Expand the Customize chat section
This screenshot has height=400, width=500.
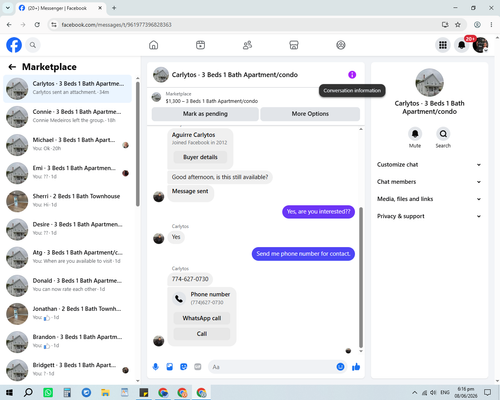(x=429, y=165)
